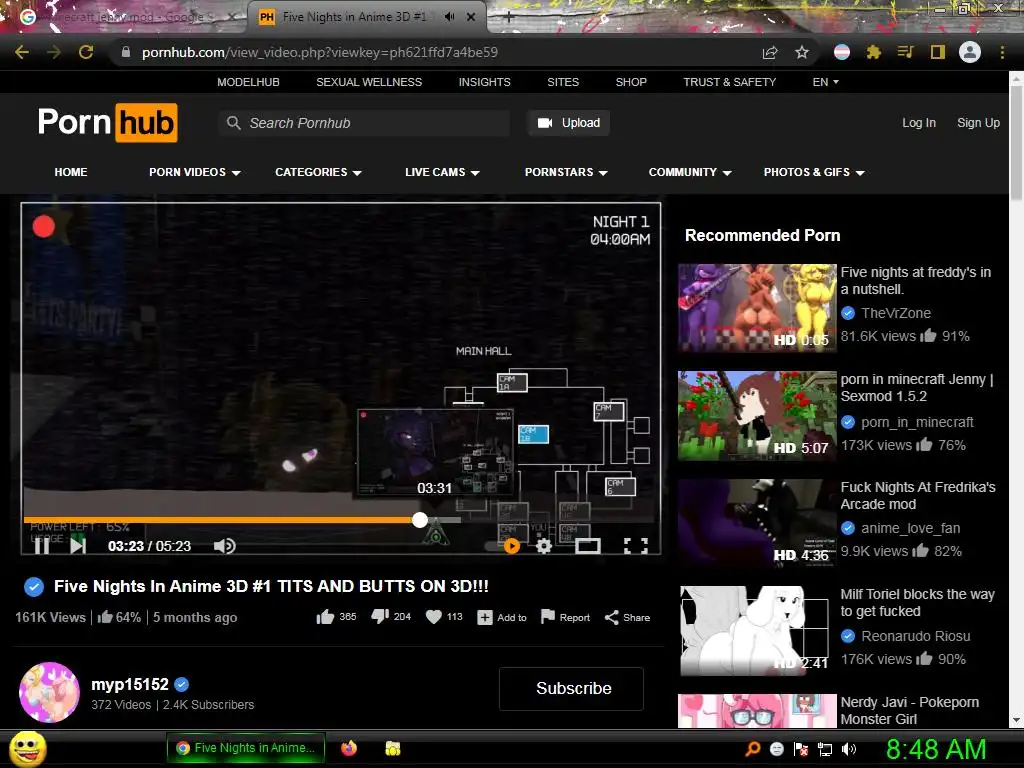Open the media control icon in browser toolbar

pyautogui.click(x=905, y=52)
